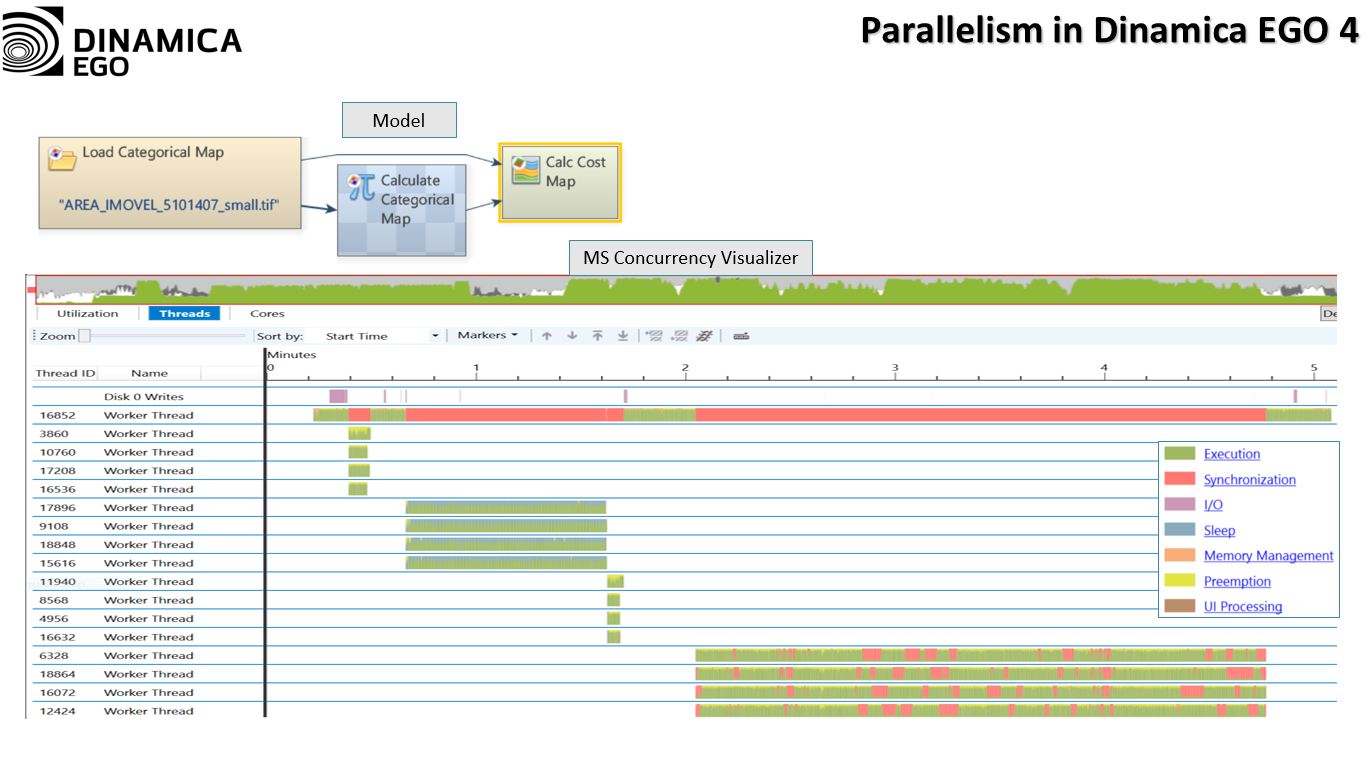Click the move to top arrow icon
The height and width of the screenshot is (763, 1369).
[597, 336]
